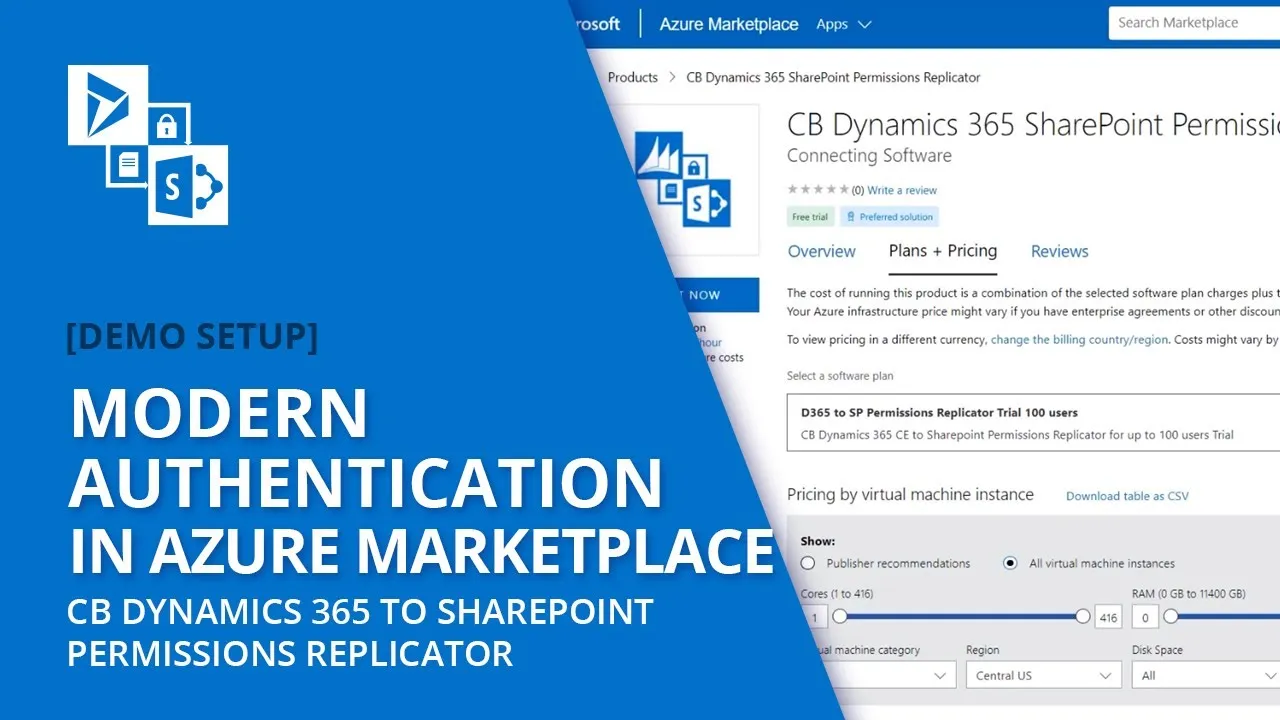The width and height of the screenshot is (1280, 720).
Task: Open the Disk Space dropdown
Action: (1206, 676)
